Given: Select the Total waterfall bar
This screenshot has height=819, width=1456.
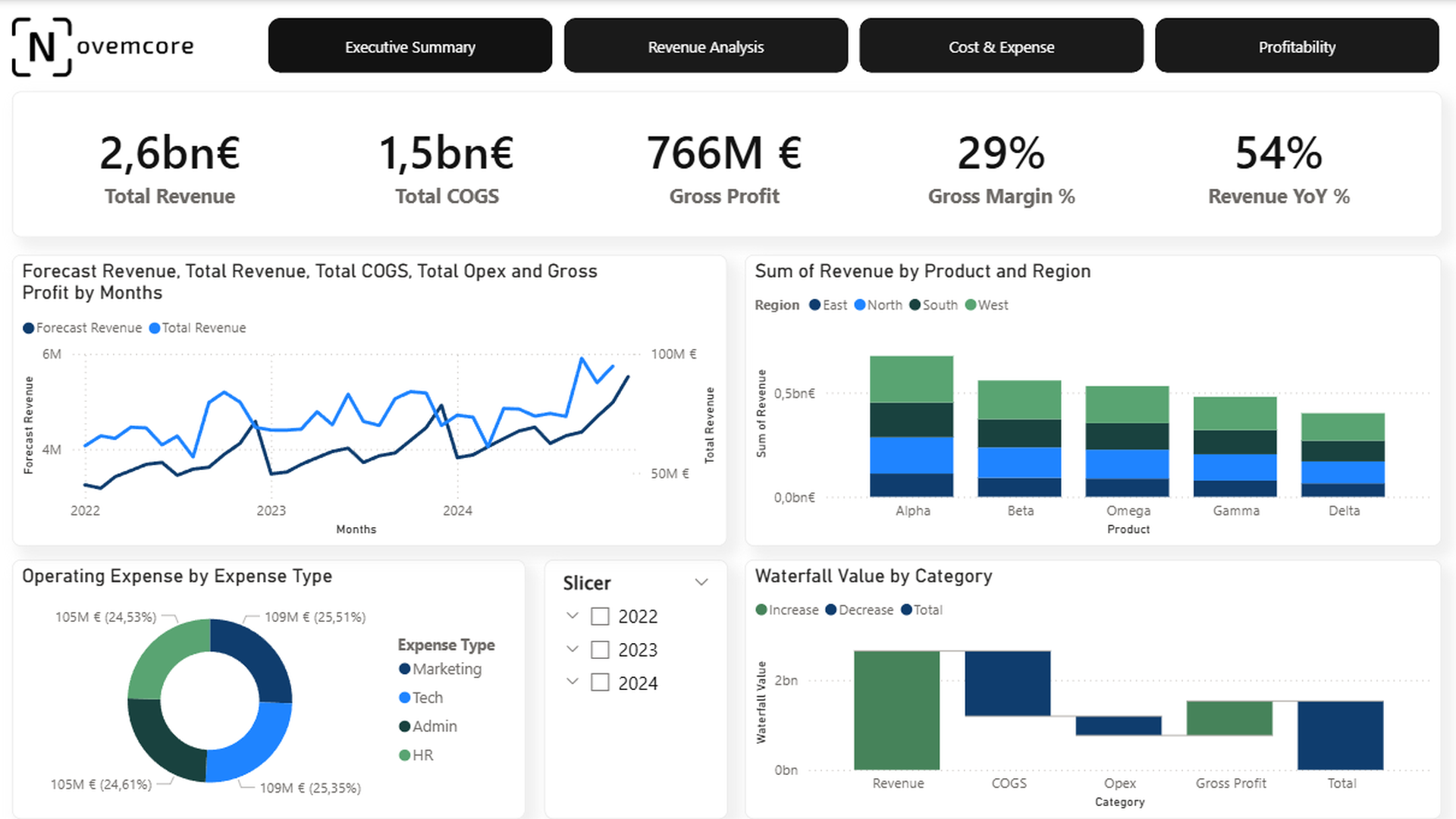Looking at the screenshot, I should pyautogui.click(x=1341, y=736).
